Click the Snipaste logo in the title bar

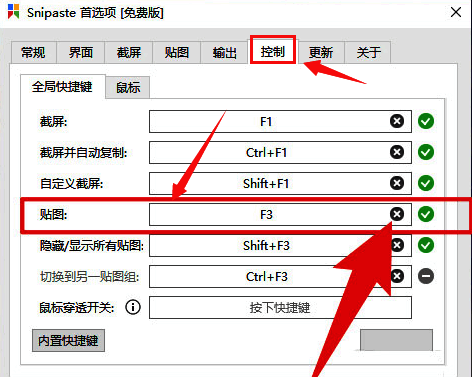(x=13, y=12)
